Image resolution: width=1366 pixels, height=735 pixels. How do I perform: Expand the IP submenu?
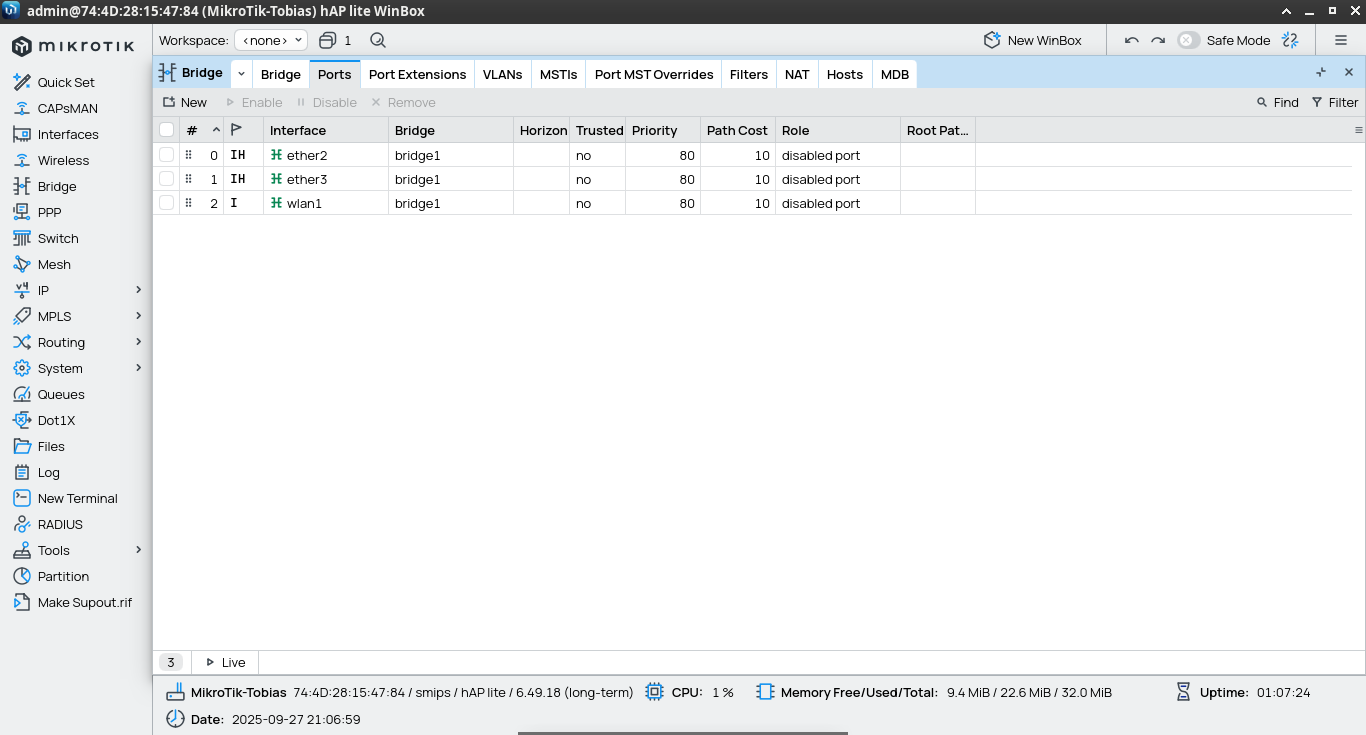[x=138, y=290]
